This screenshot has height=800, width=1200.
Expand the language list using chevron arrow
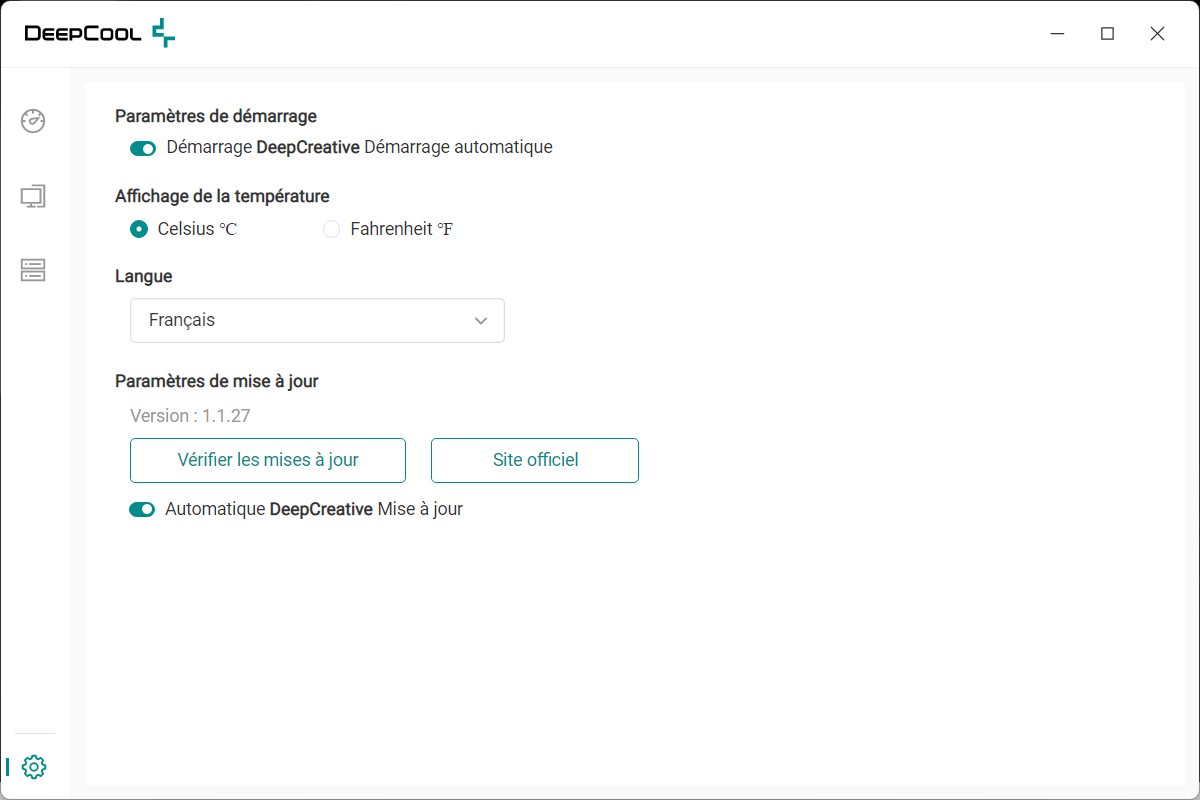[481, 321]
